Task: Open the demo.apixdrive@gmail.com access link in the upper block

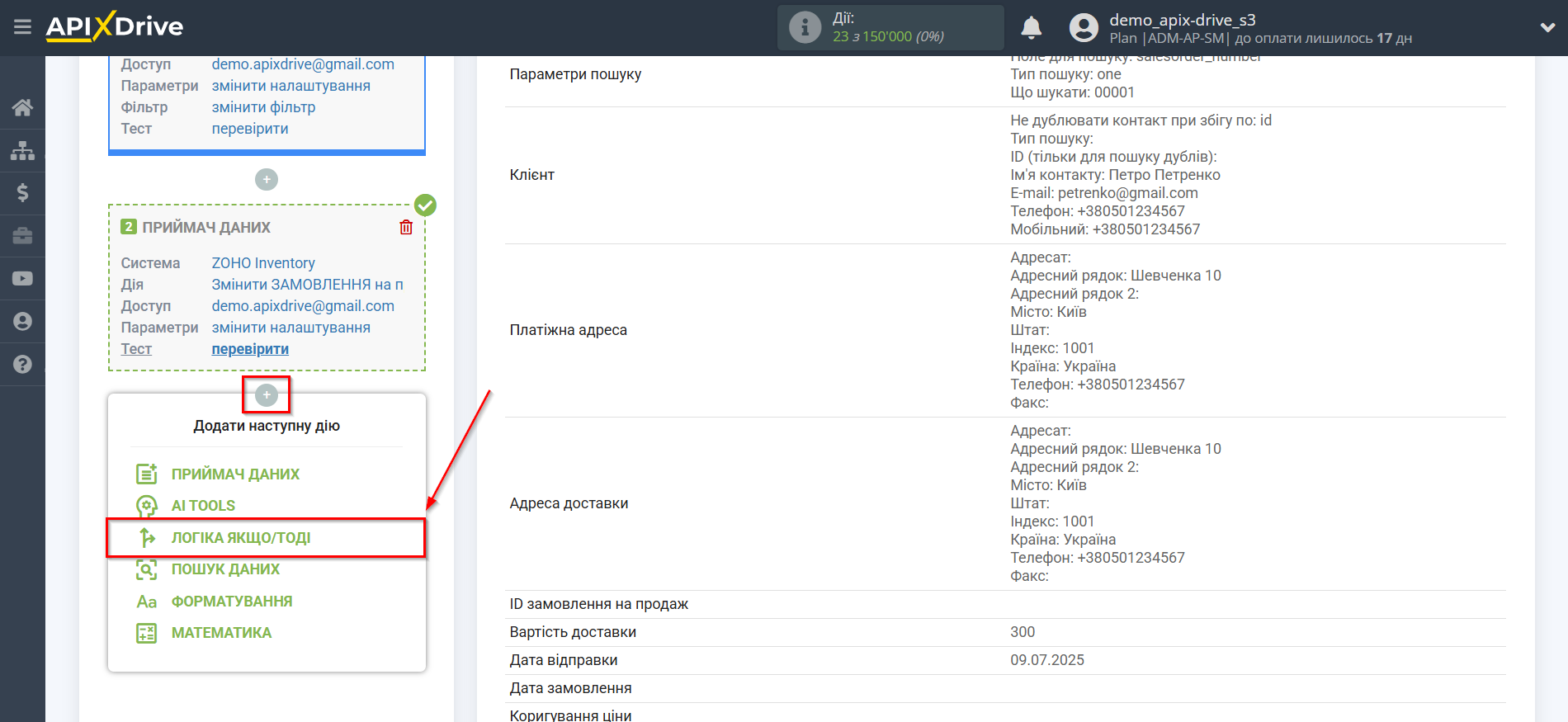Action: click(x=303, y=64)
